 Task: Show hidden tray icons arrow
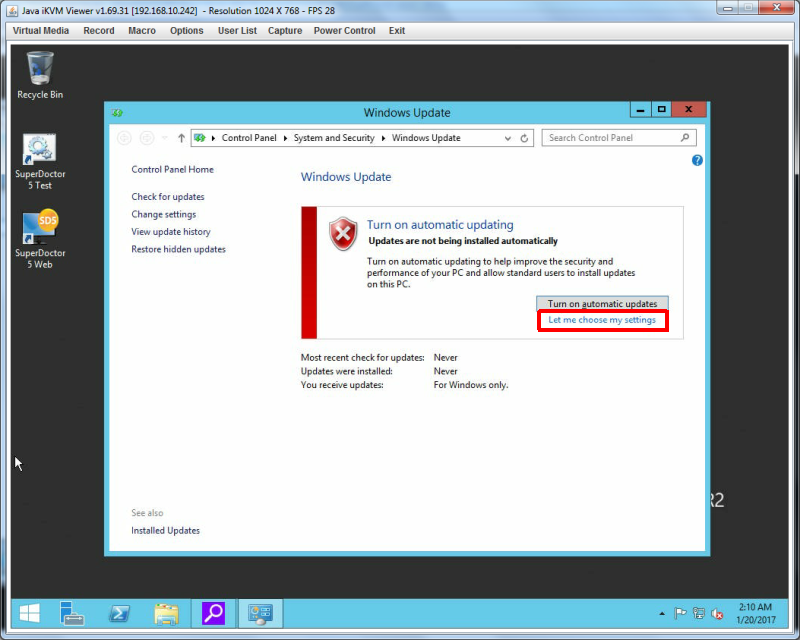tap(662, 613)
